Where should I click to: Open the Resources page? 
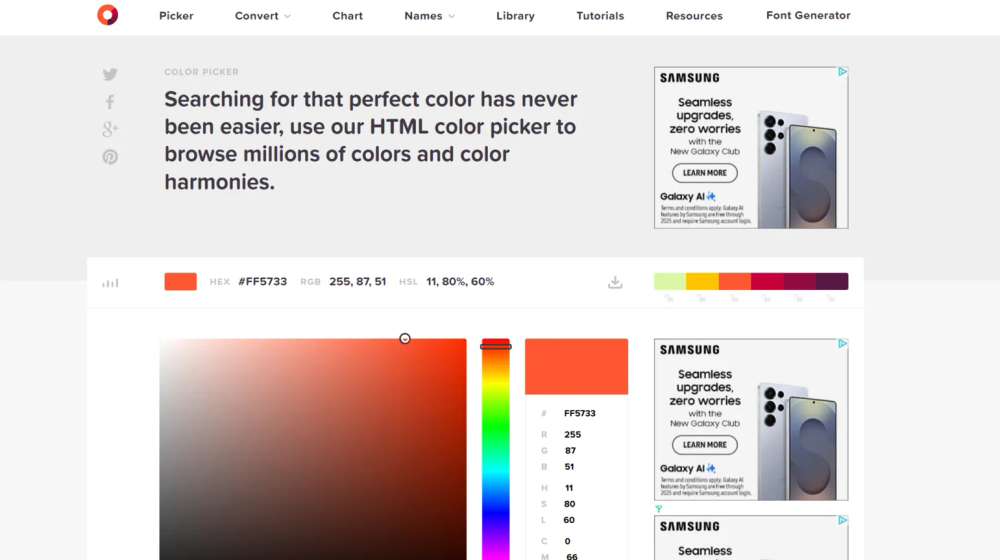point(694,16)
